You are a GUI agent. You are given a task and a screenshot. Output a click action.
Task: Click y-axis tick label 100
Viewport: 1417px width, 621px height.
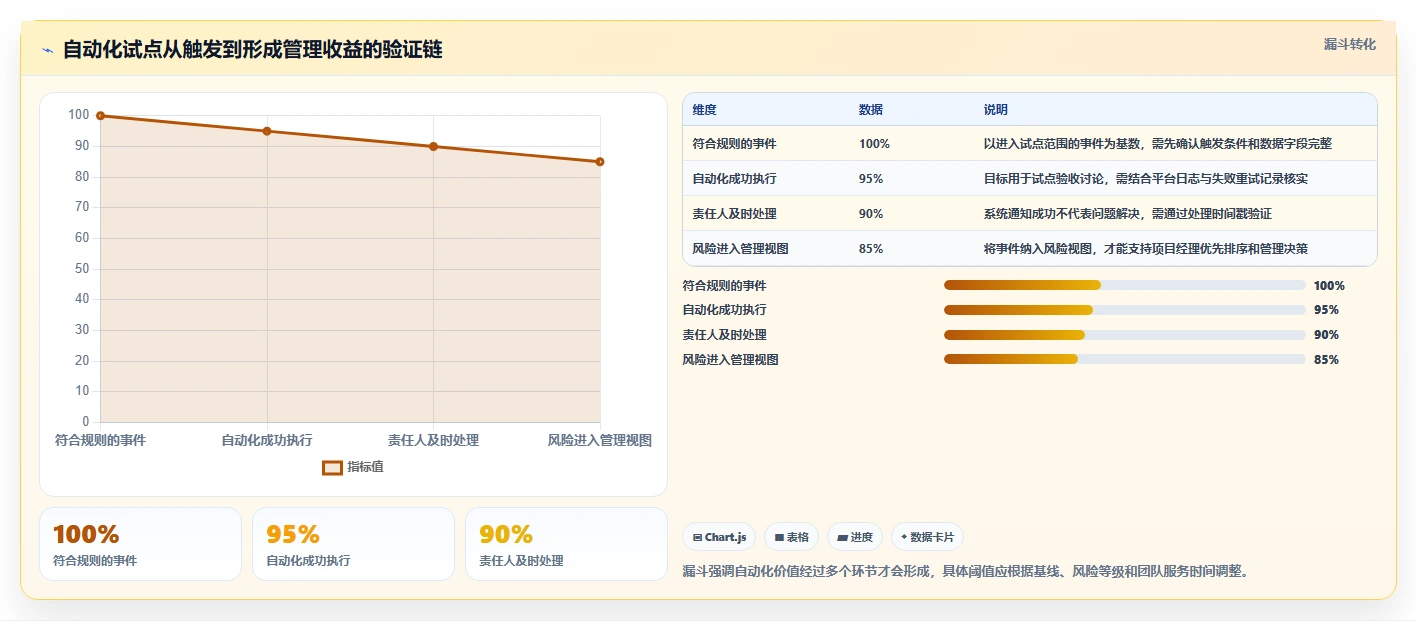[79, 115]
